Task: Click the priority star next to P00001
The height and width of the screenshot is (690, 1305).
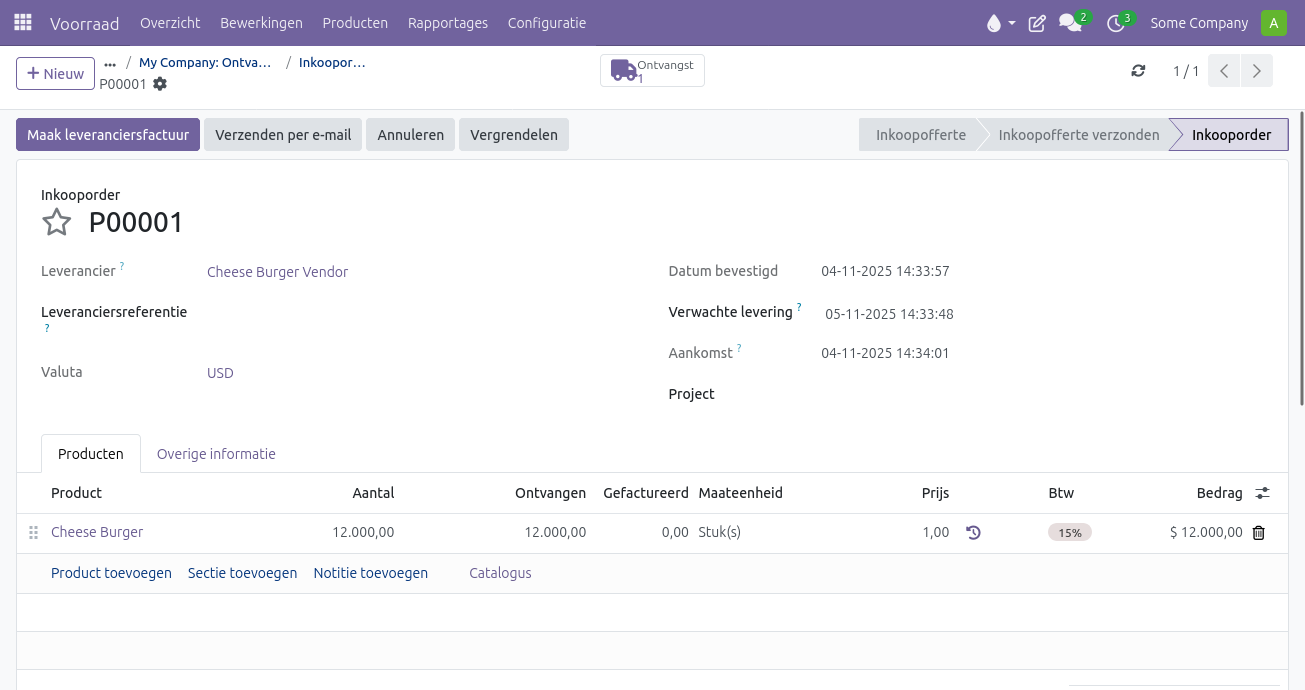Action: pos(57,222)
